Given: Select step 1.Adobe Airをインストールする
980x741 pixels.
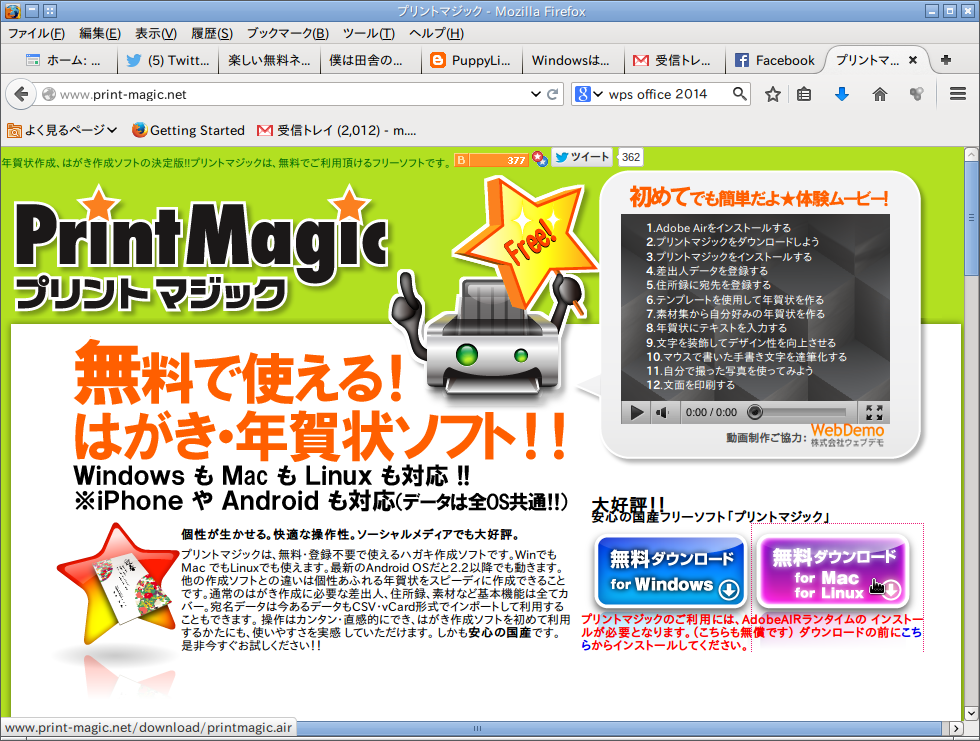Looking at the screenshot, I should [x=719, y=228].
